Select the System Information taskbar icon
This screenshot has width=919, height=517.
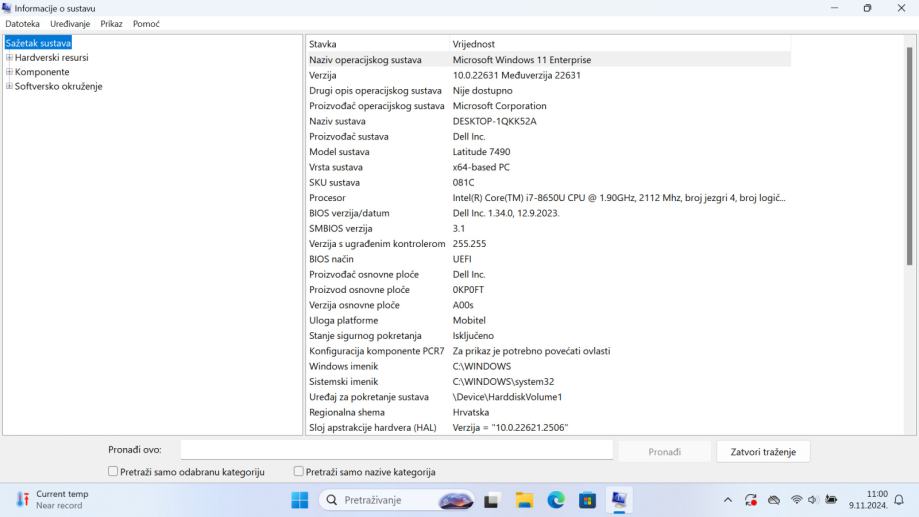tap(619, 500)
